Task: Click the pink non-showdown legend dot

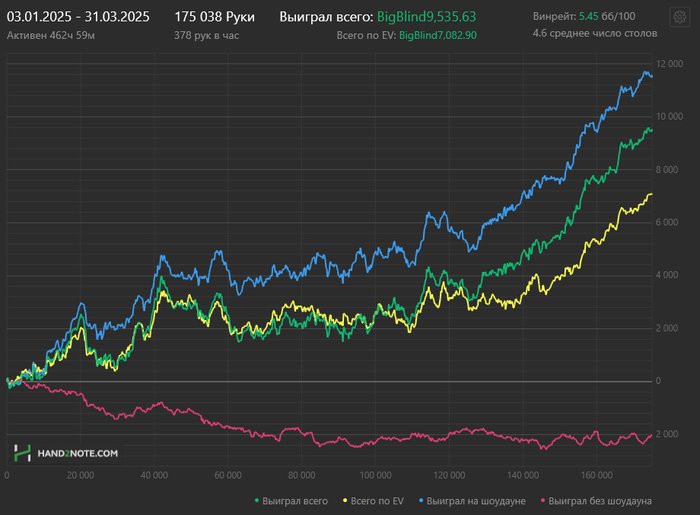Action: pyautogui.click(x=543, y=500)
